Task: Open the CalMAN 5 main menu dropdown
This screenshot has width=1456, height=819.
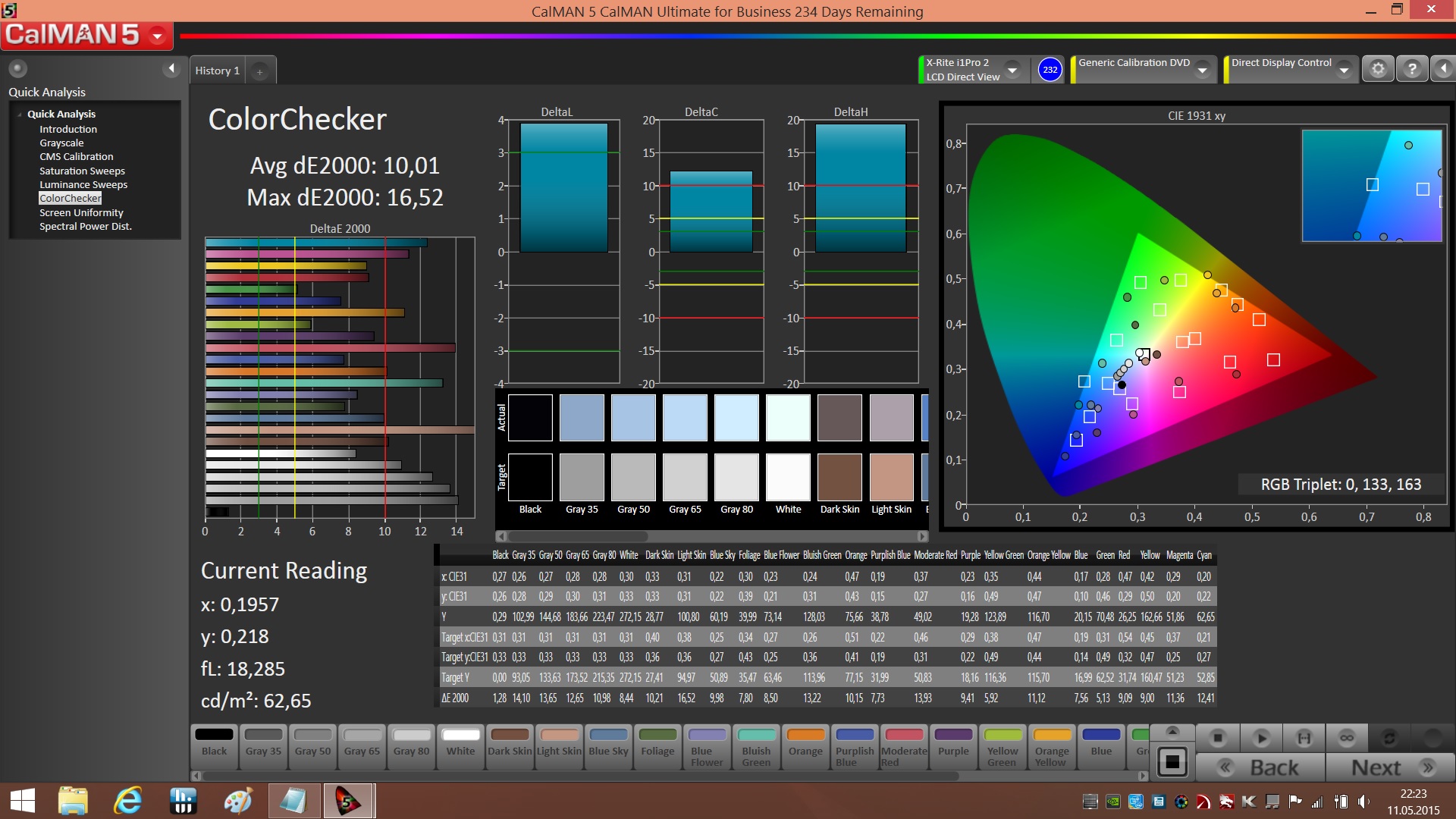Action: 158,36
